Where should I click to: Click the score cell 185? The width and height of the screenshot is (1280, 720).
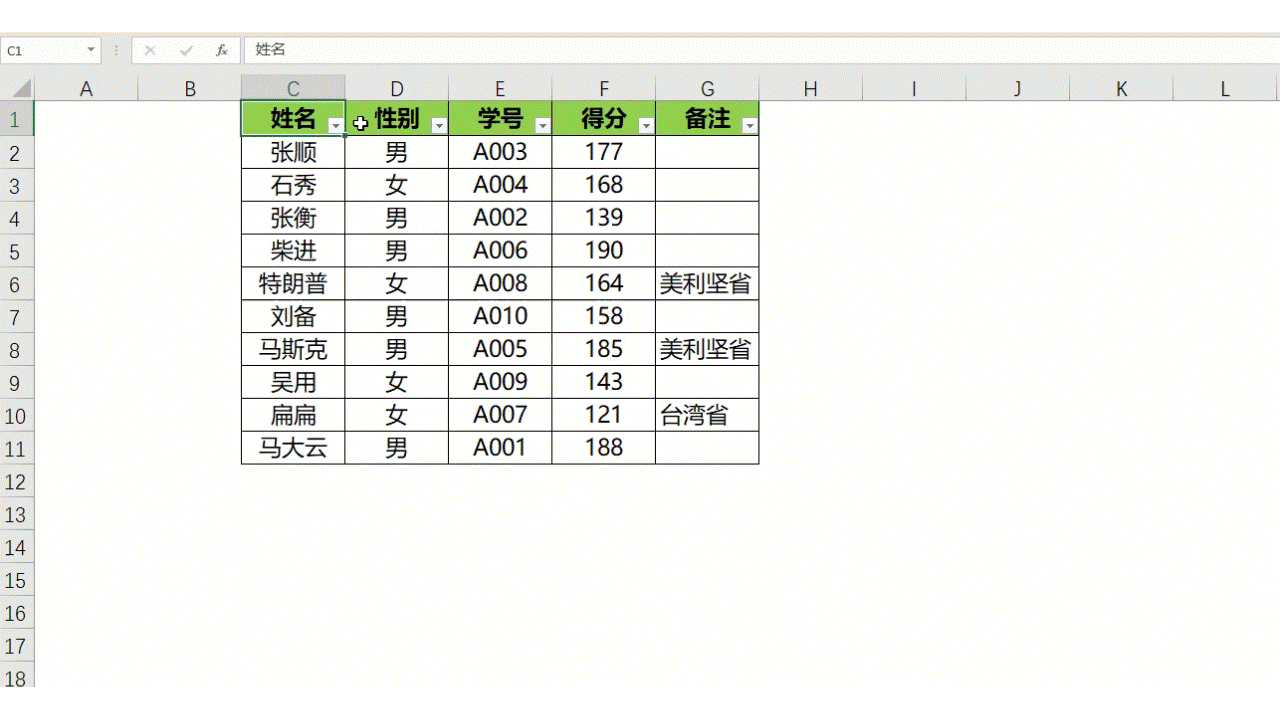click(x=604, y=349)
